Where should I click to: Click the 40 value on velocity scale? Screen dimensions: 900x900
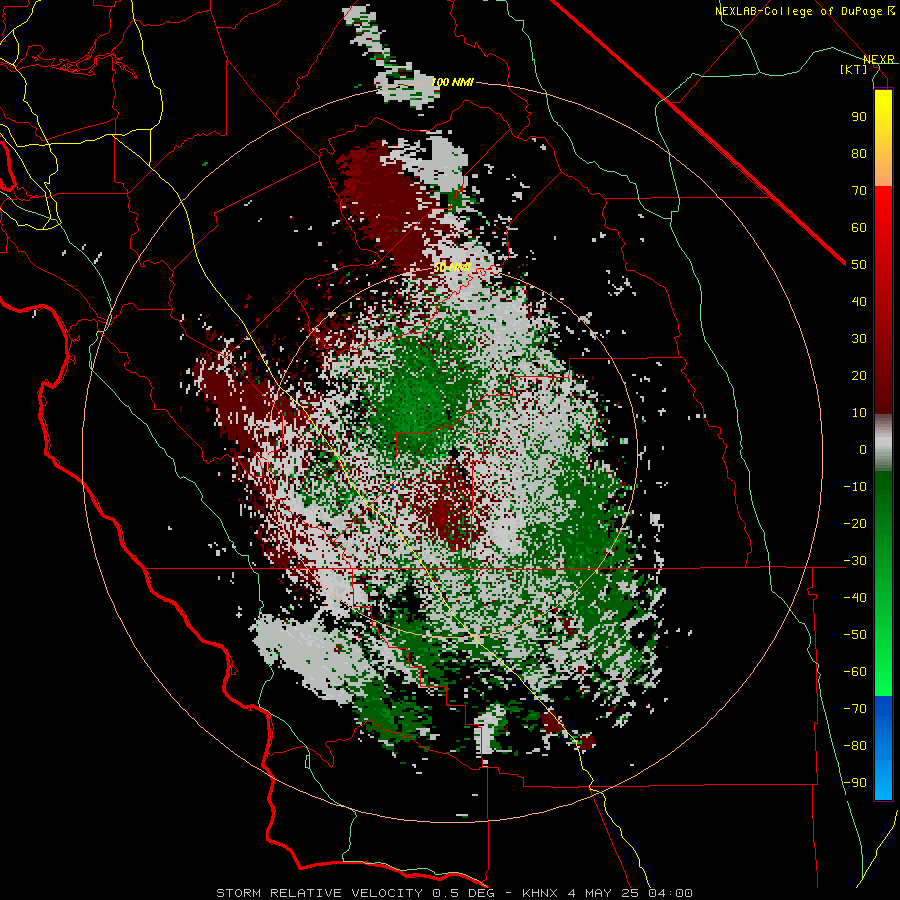tap(859, 301)
